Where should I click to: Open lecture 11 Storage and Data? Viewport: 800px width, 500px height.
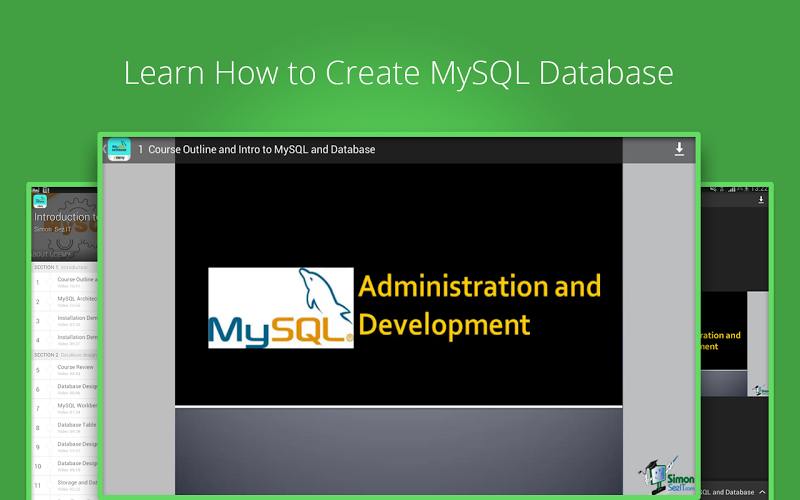point(64,485)
